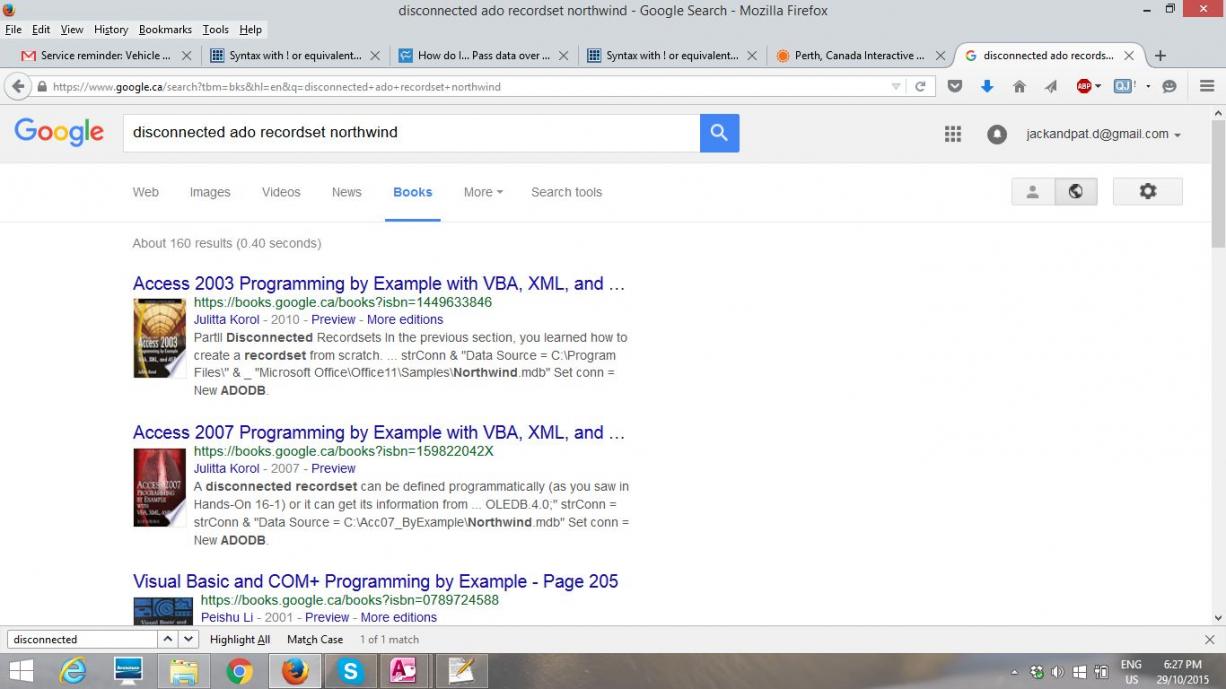Go back to the previous page

click(x=18, y=87)
